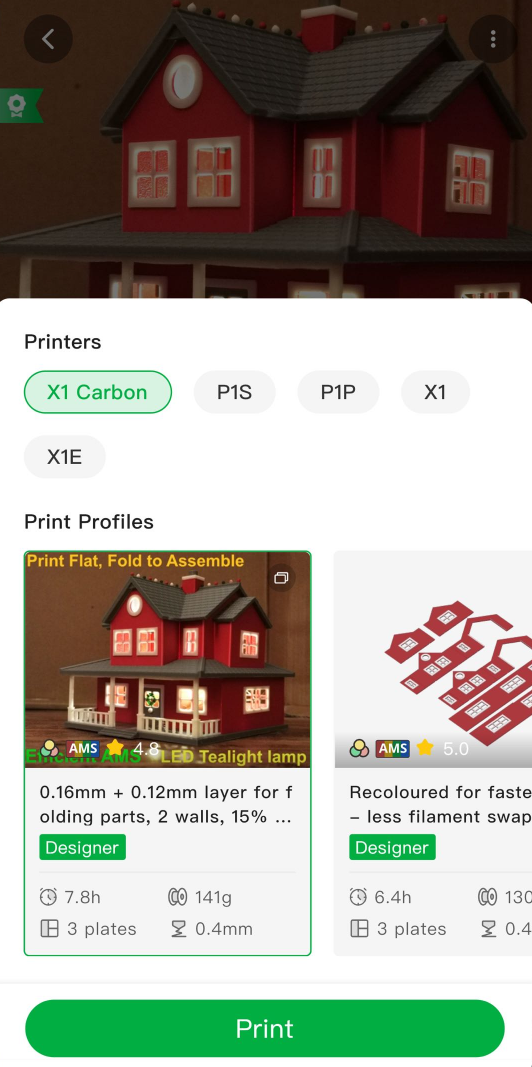Tap the 141g filament weight icon
This screenshot has width=532, height=1067.
(178, 898)
